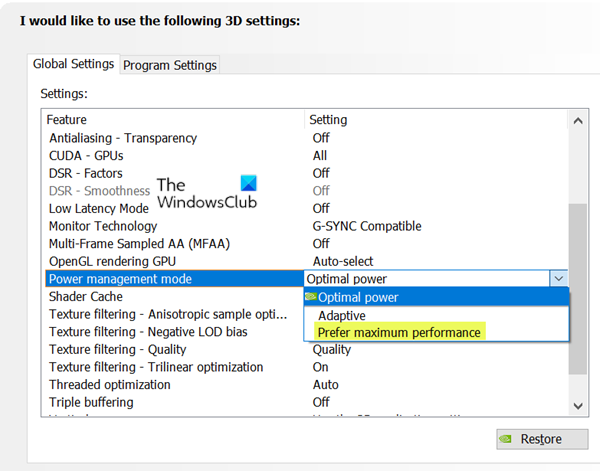Select the Low Latency Mode row
600x471 pixels.
(99, 208)
